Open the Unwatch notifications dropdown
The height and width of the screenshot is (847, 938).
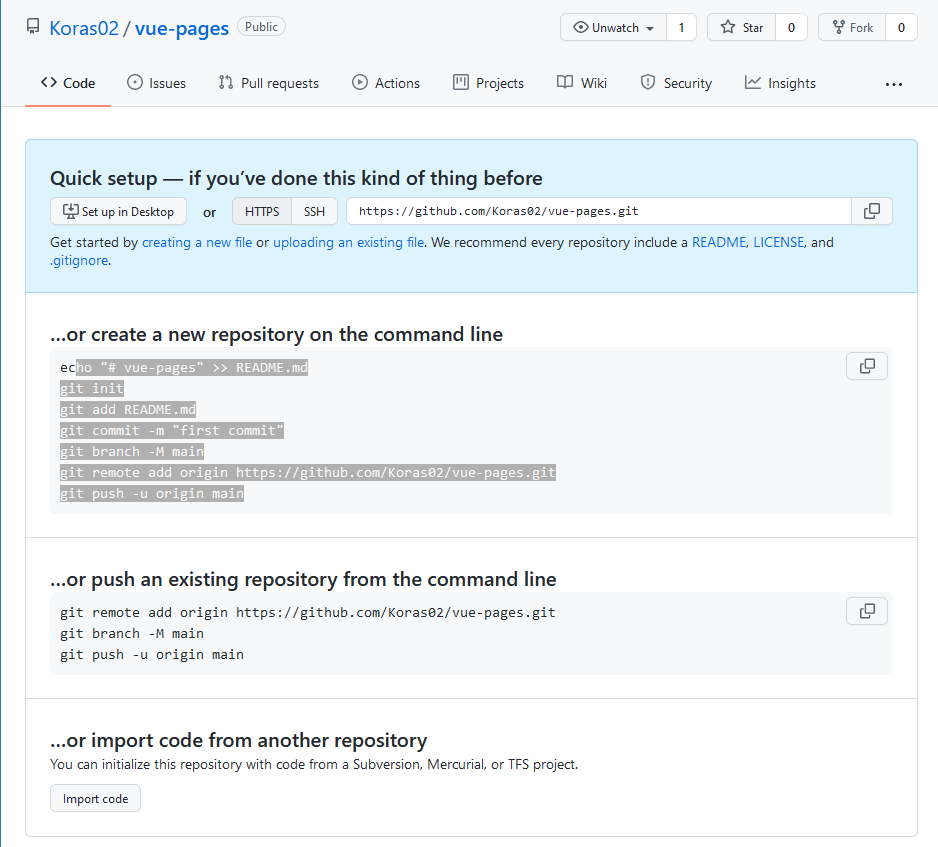tap(613, 28)
